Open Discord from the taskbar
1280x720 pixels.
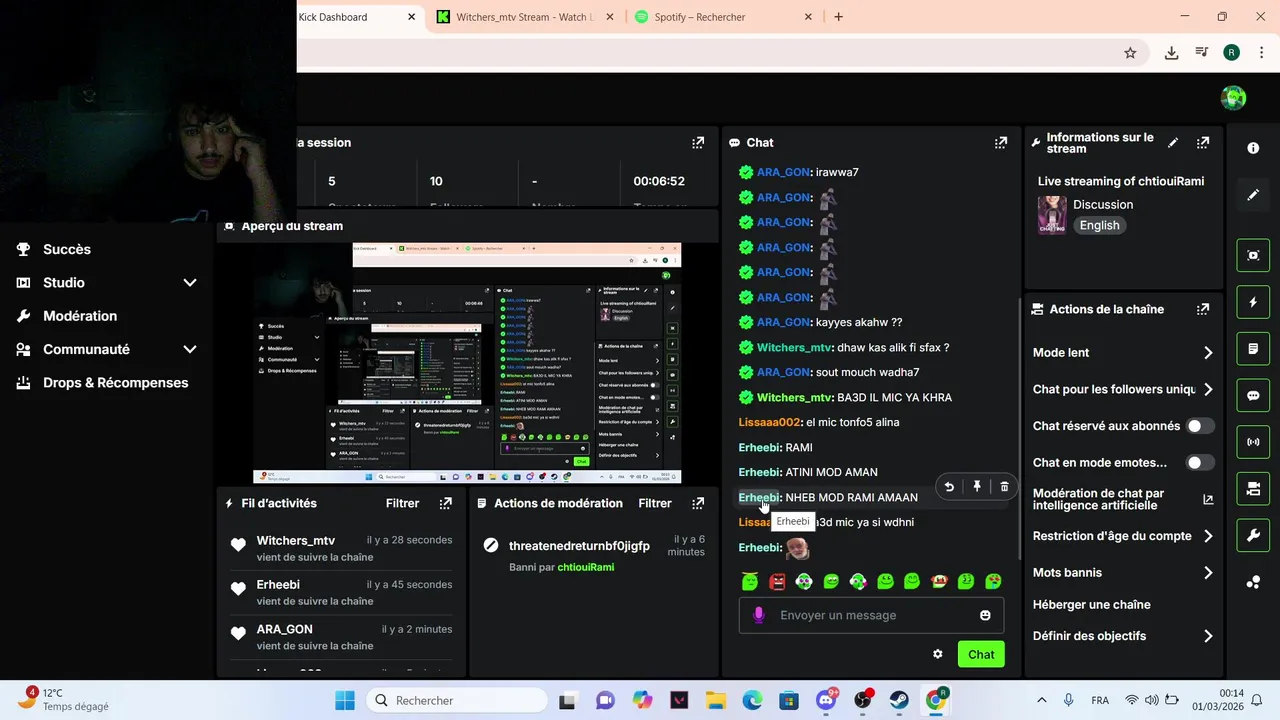point(827,700)
